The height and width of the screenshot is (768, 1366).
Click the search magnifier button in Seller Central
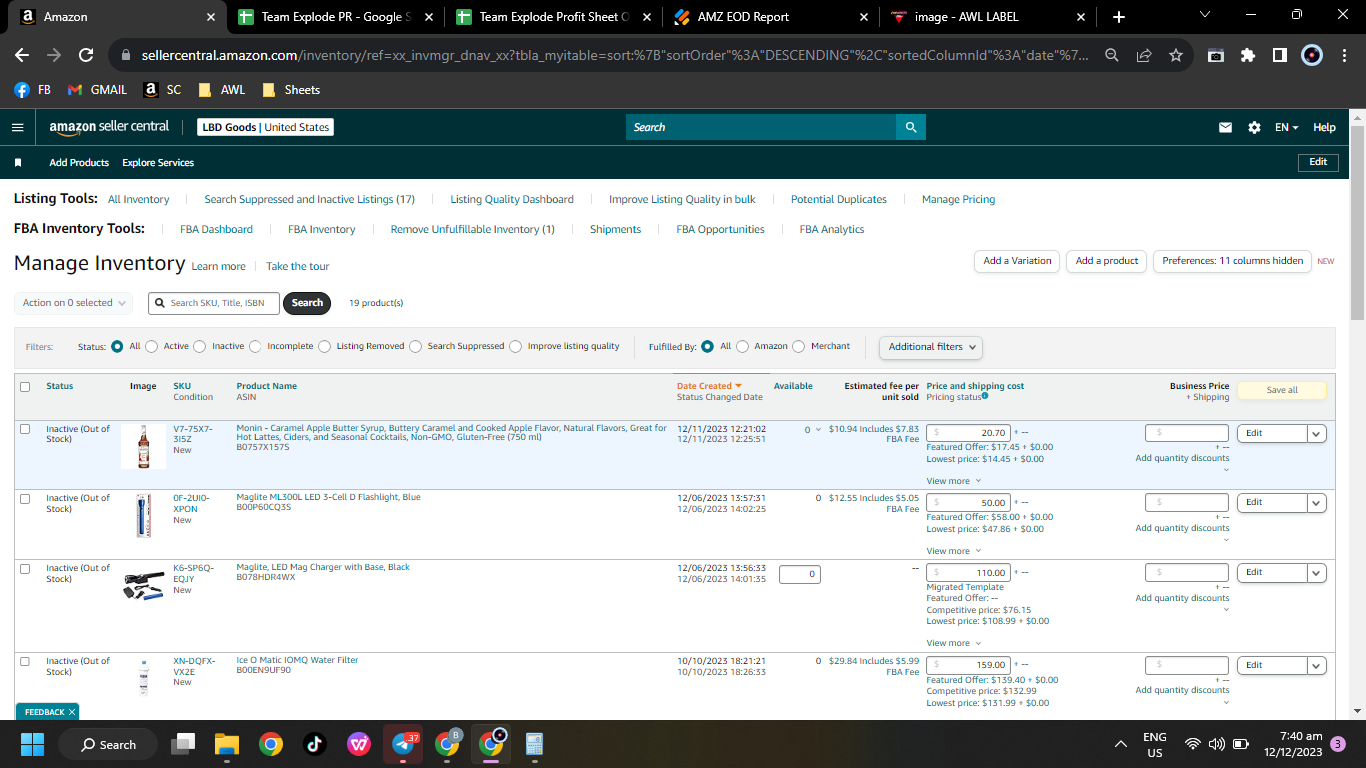[x=911, y=127]
